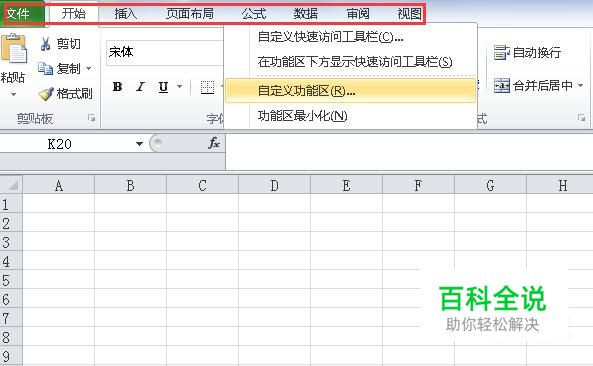Open the 文件 (File) tab
This screenshot has width=593, height=366.
coord(22,14)
